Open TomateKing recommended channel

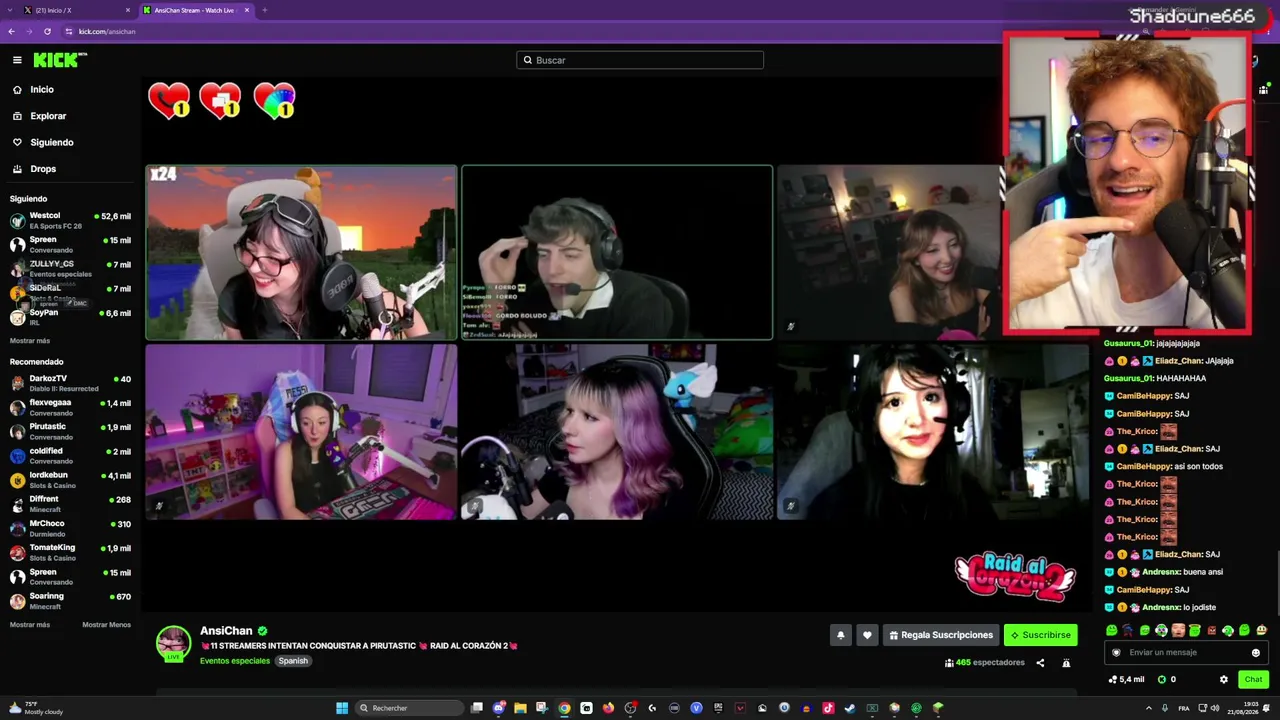[x=70, y=552]
